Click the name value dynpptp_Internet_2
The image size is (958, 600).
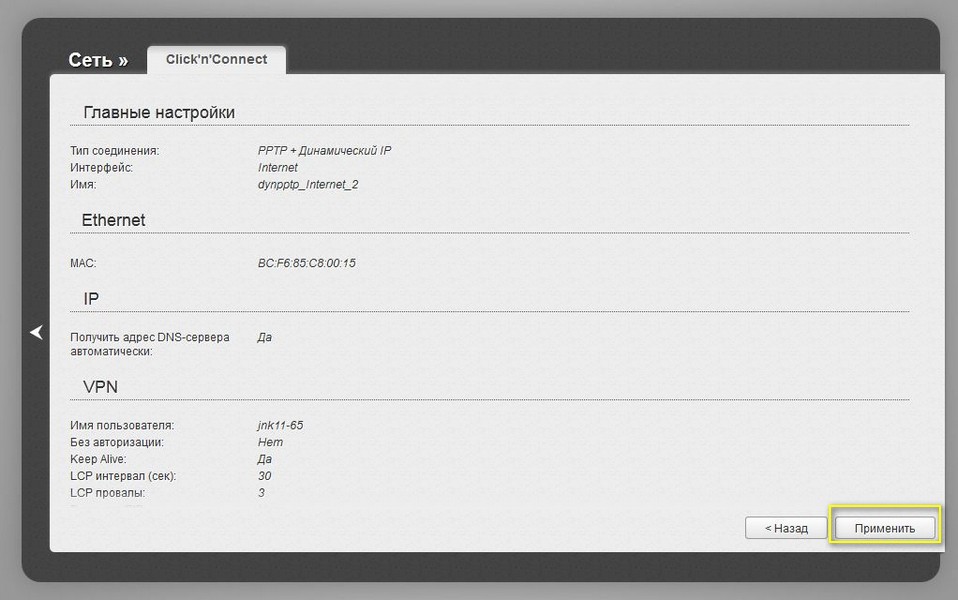[308, 185]
